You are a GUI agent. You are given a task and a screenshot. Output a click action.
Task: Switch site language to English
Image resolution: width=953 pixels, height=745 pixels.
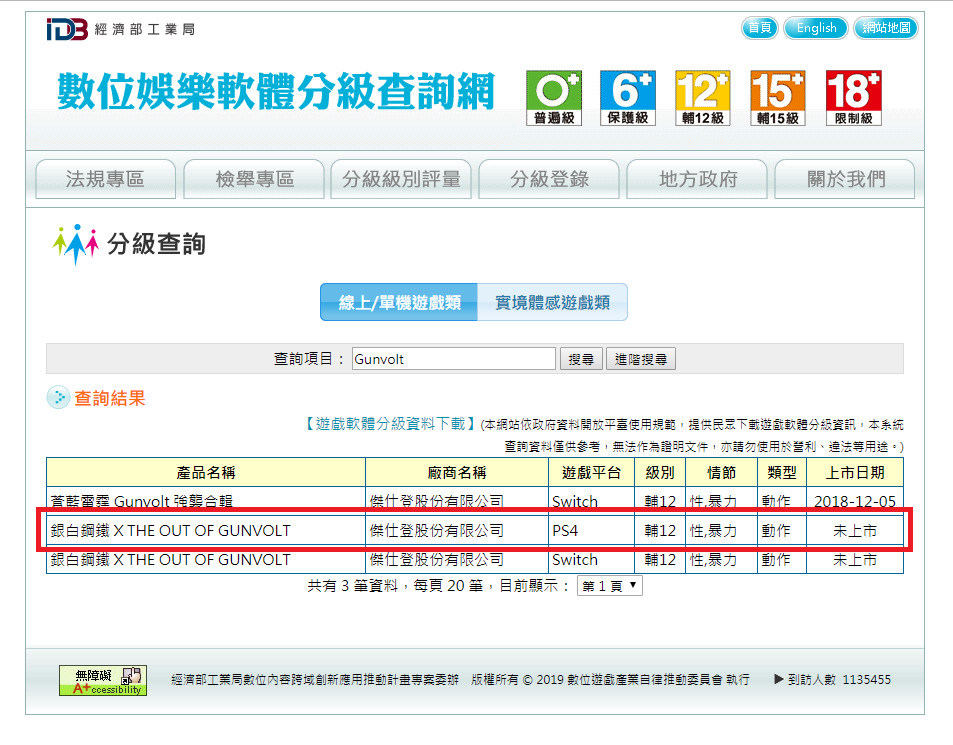[816, 28]
